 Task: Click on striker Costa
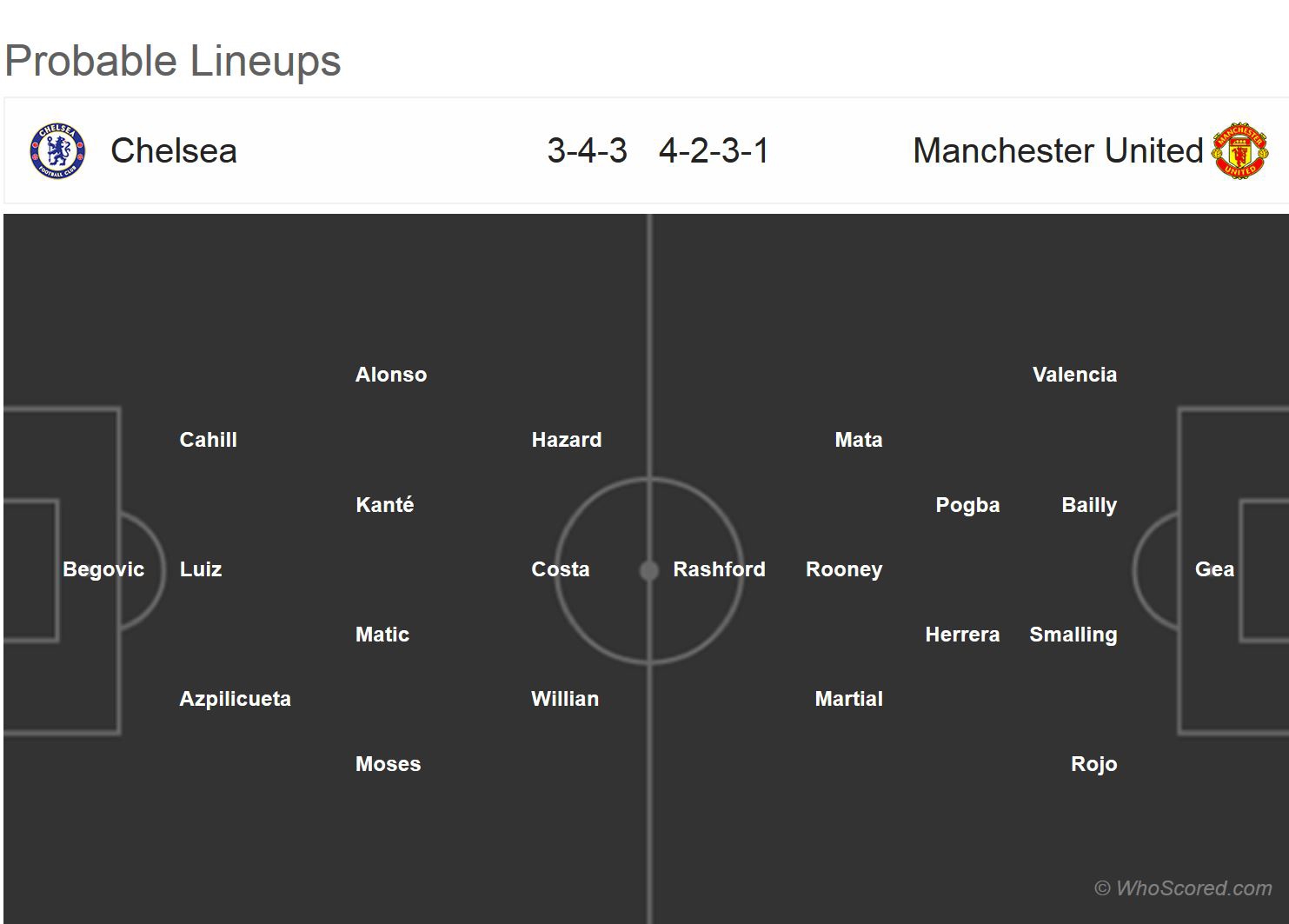pyautogui.click(x=561, y=569)
